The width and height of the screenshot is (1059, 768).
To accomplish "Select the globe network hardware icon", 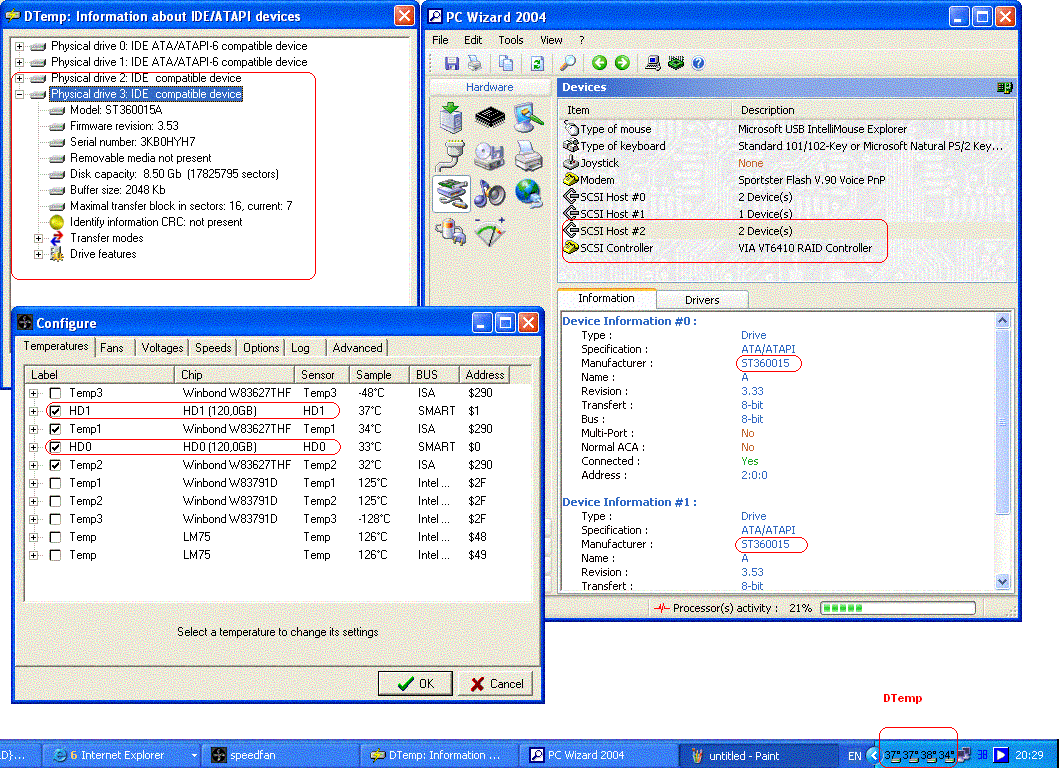I will pyautogui.click(x=529, y=194).
